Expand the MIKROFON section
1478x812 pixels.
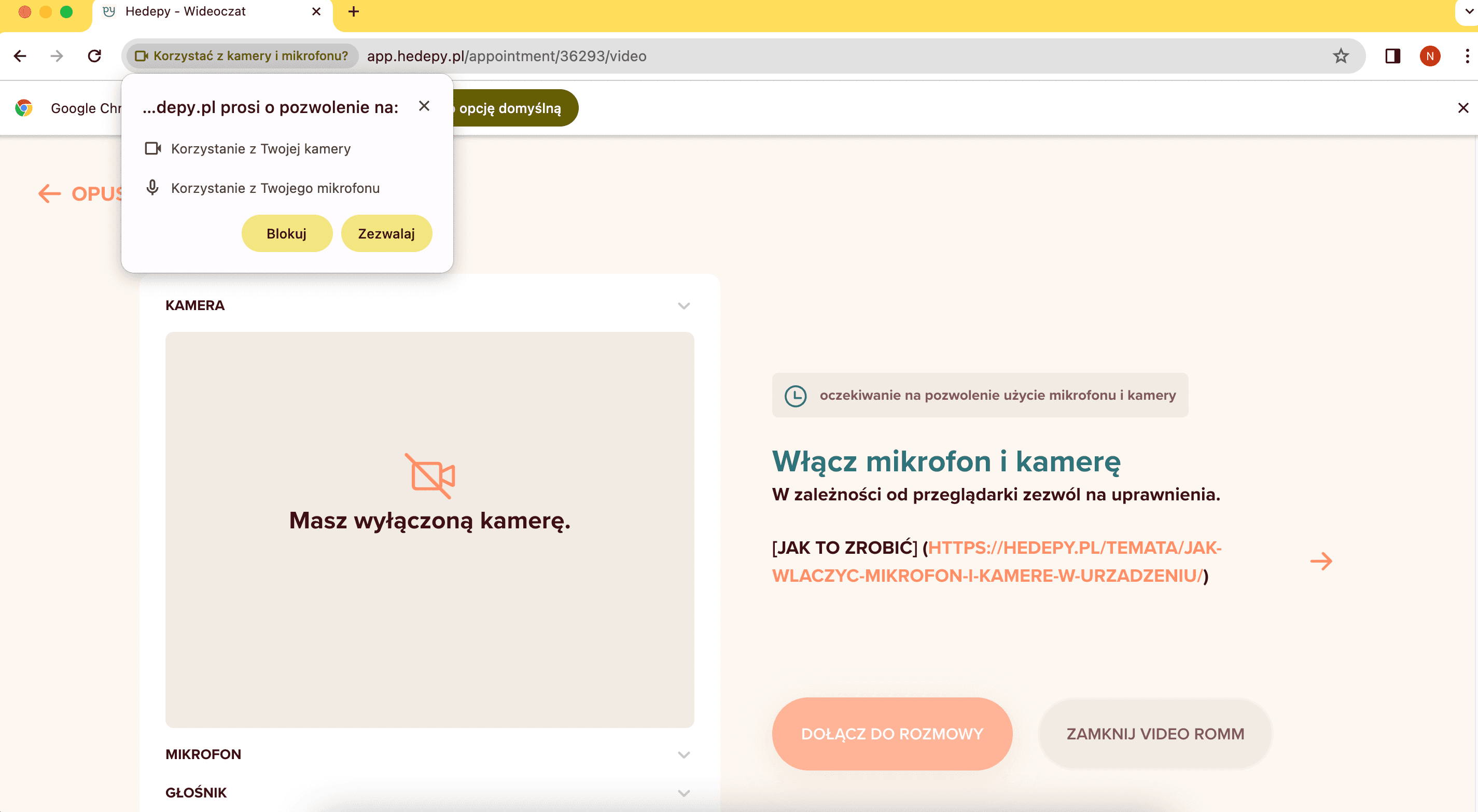click(x=684, y=754)
